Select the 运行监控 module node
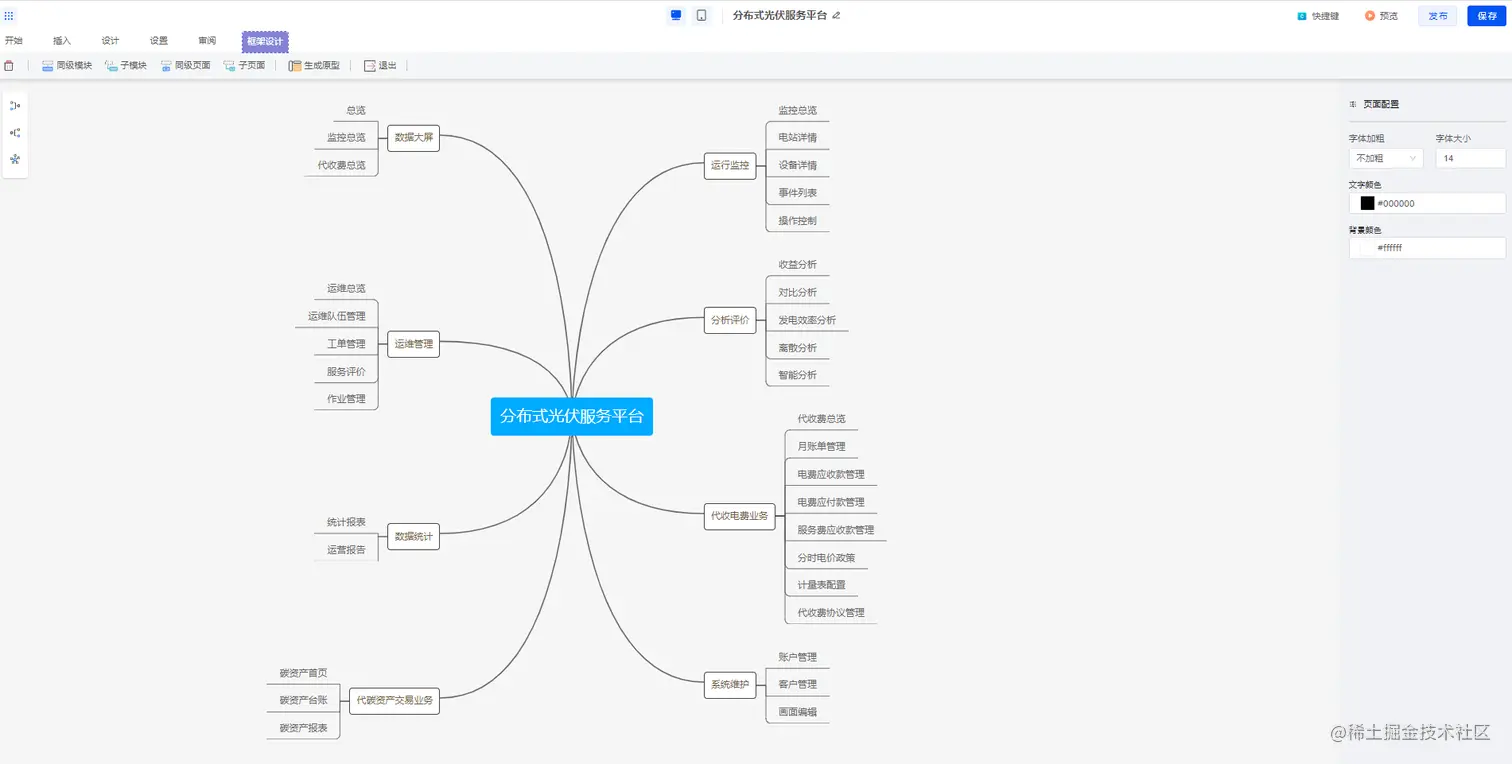 pos(730,166)
